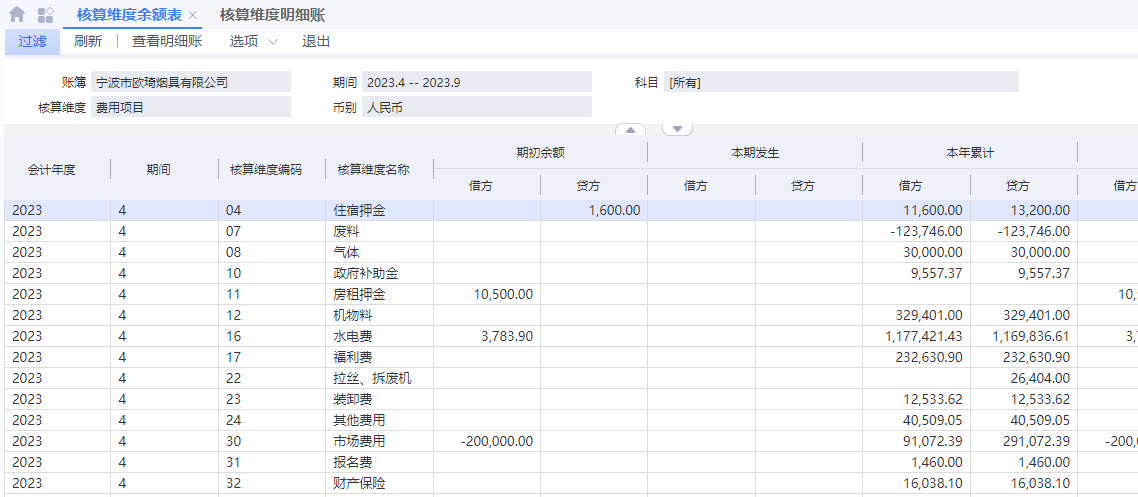Open the app grid menu icon

[45, 15]
